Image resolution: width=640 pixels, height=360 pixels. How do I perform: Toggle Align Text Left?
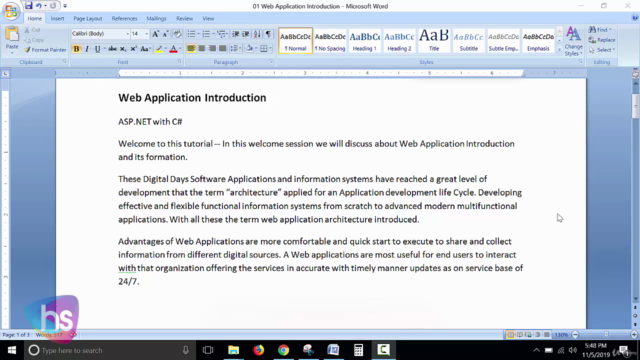191,49
